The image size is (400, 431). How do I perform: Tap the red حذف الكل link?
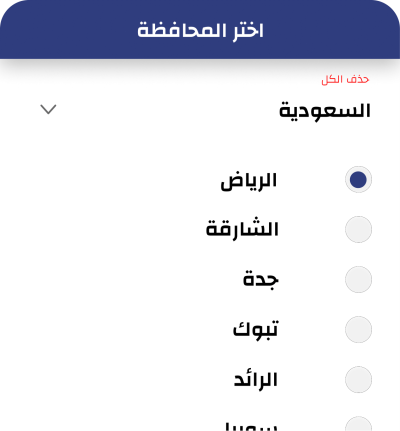pyautogui.click(x=345, y=79)
